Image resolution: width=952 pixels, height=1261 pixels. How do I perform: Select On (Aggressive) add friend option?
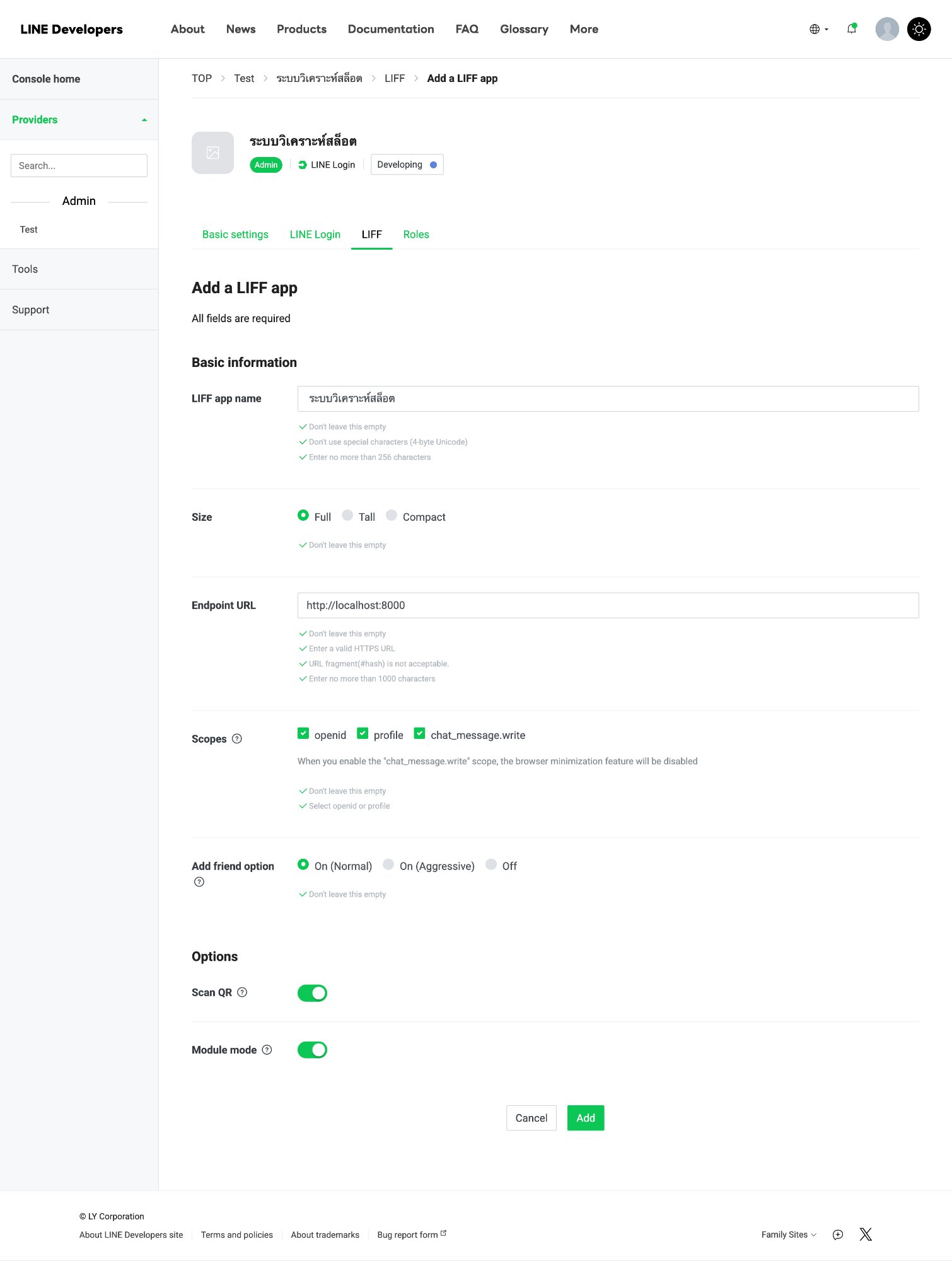388,864
